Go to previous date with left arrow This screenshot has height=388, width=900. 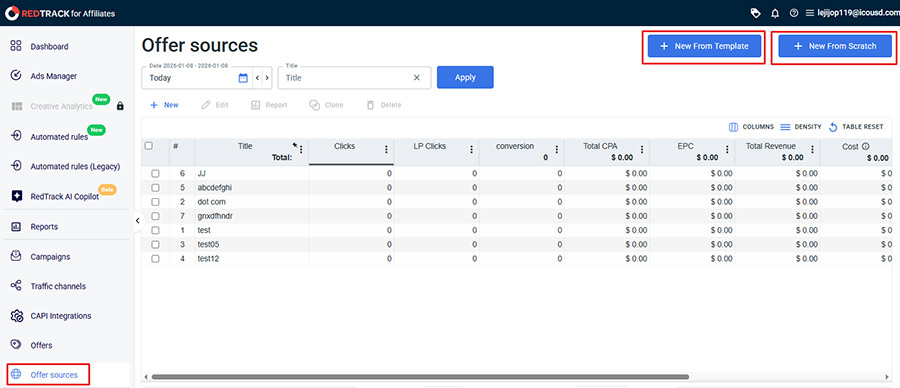[258, 77]
